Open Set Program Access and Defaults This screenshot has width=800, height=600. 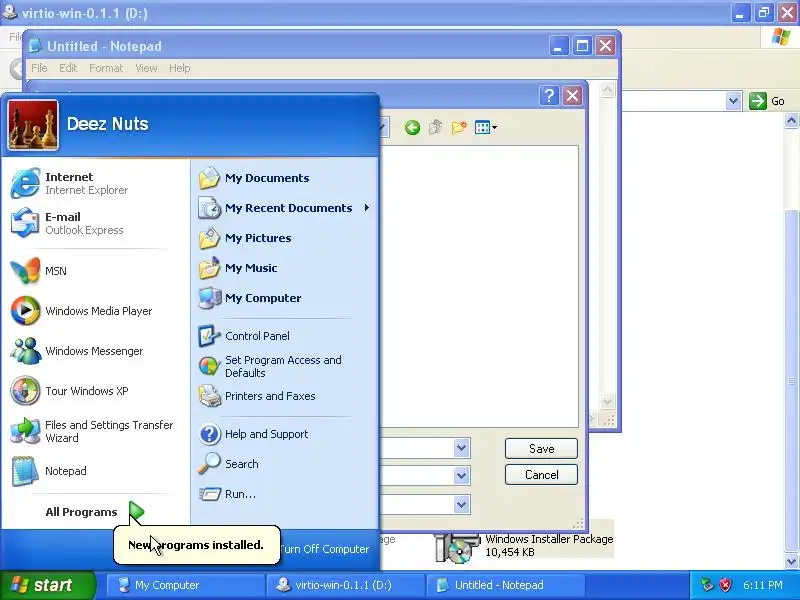pyautogui.click(x=270, y=366)
